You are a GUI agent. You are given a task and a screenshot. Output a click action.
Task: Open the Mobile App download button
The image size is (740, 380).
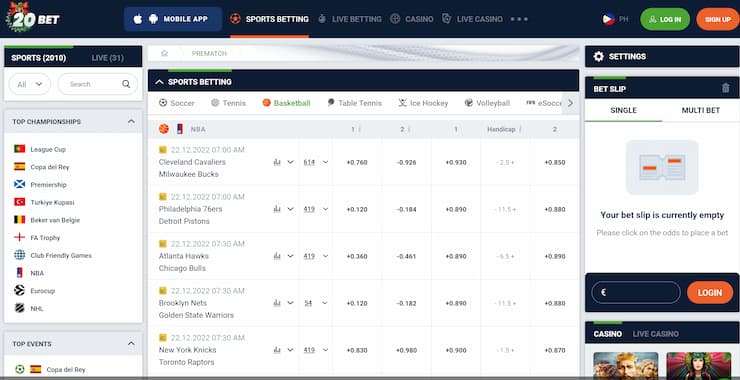coord(173,19)
